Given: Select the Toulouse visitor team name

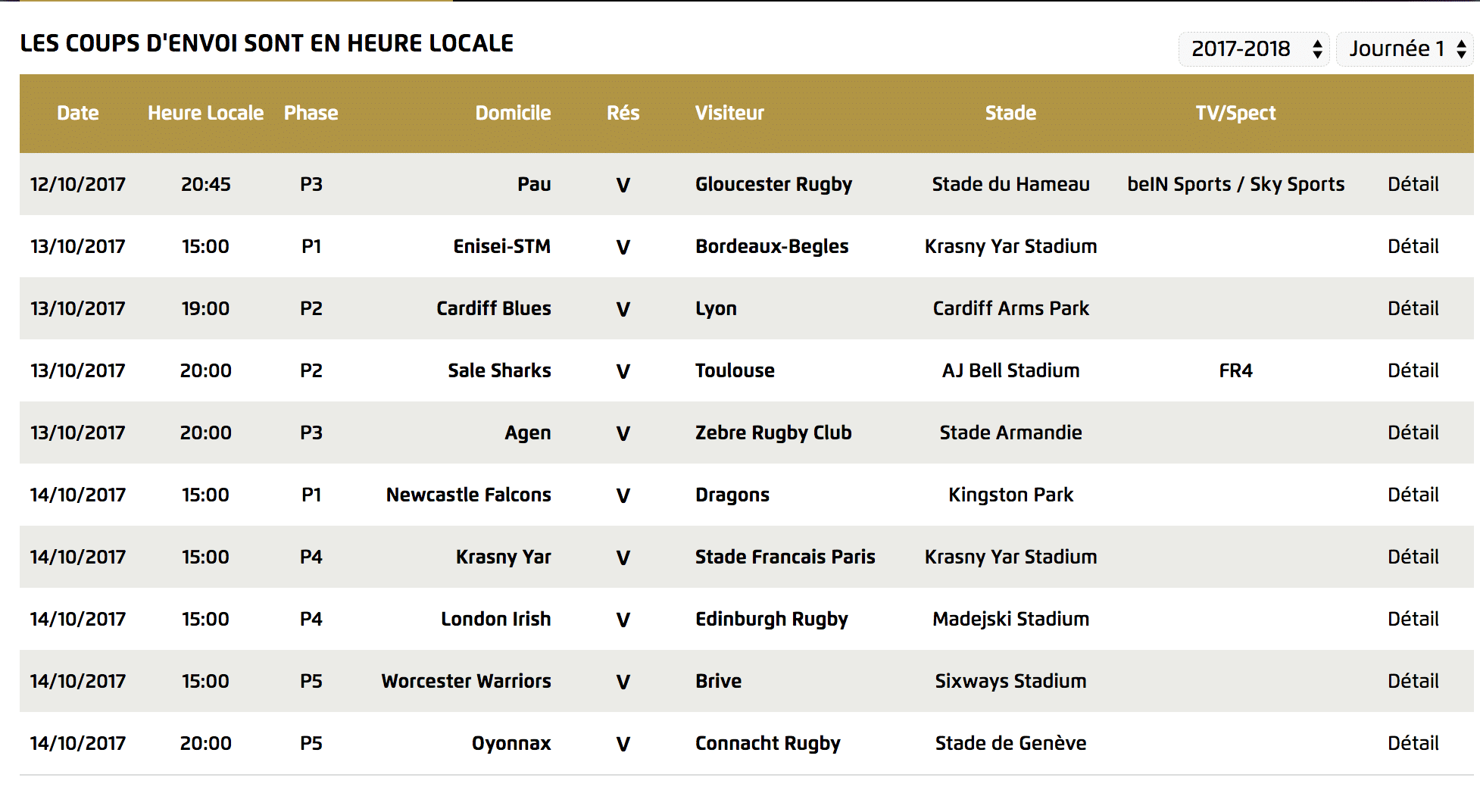Looking at the screenshot, I should [735, 370].
